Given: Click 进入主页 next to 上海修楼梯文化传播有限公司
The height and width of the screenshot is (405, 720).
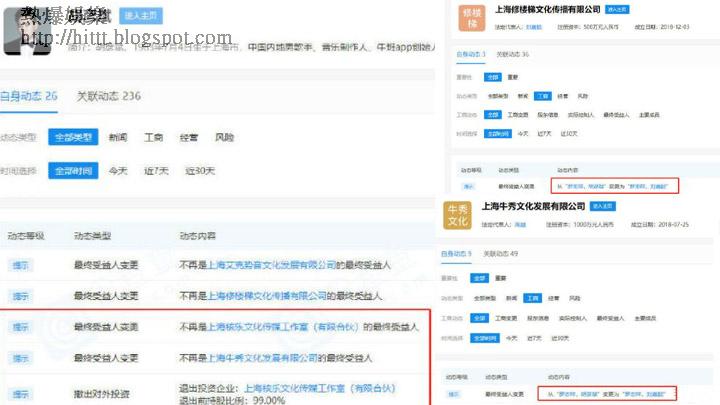Looking at the screenshot, I should pos(617,9).
